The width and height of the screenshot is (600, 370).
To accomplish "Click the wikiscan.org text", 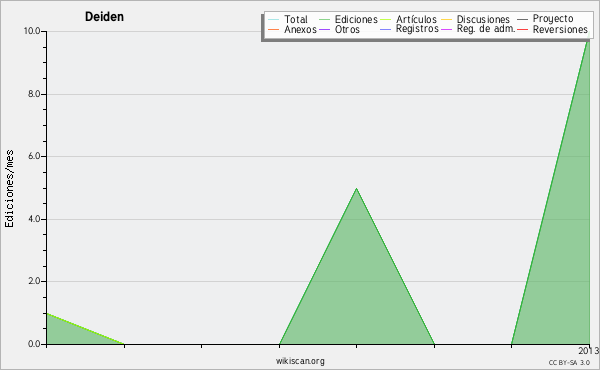I will tap(300, 361).
